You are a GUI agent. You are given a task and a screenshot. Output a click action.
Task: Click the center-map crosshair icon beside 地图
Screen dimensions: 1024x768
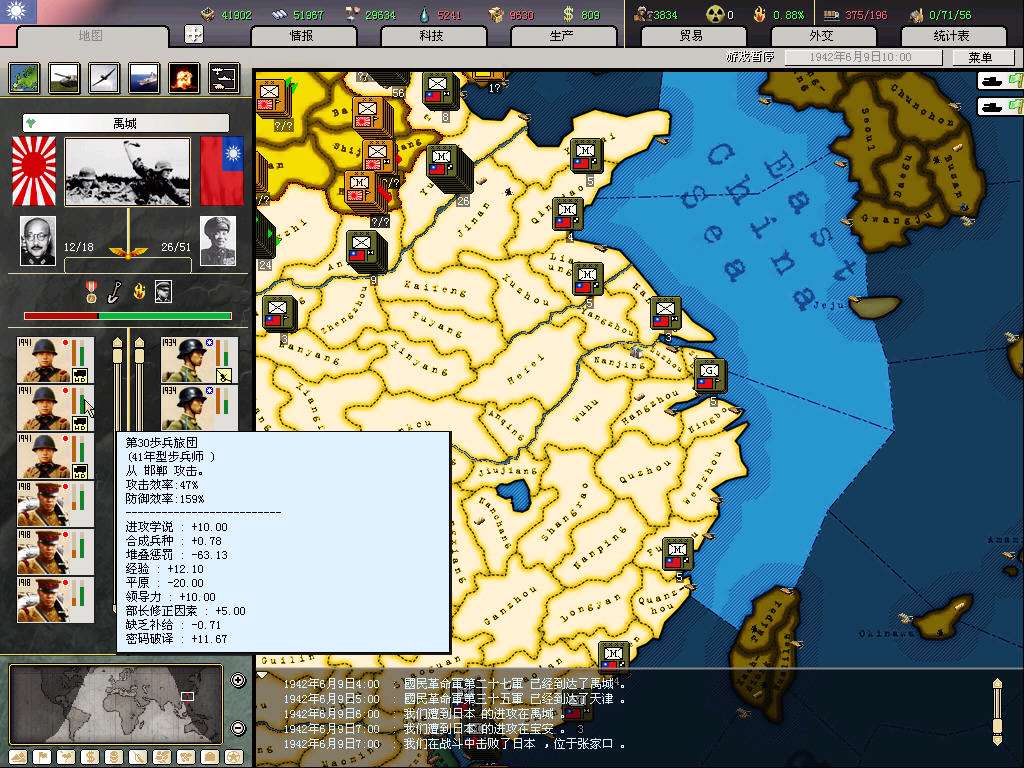coord(194,34)
